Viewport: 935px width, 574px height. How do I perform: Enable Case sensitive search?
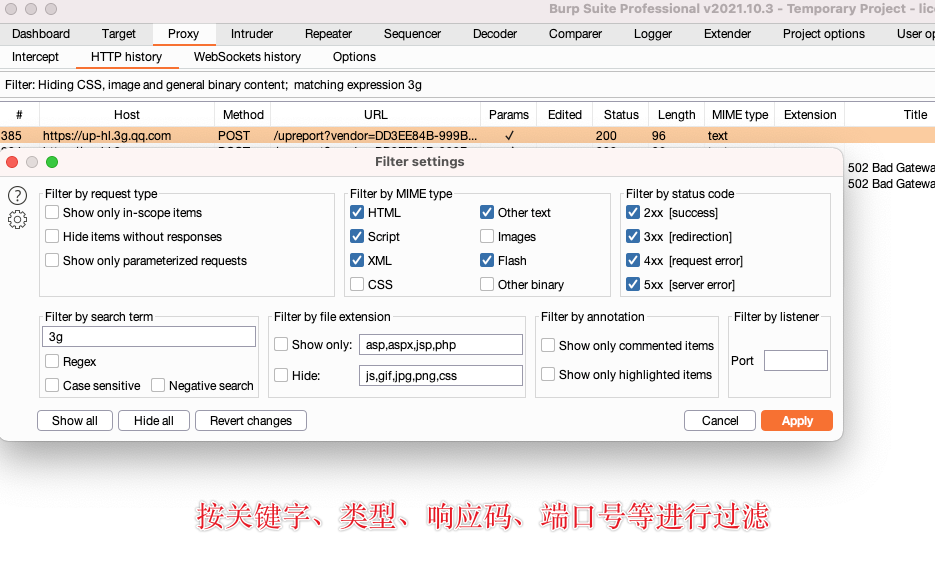coord(52,385)
